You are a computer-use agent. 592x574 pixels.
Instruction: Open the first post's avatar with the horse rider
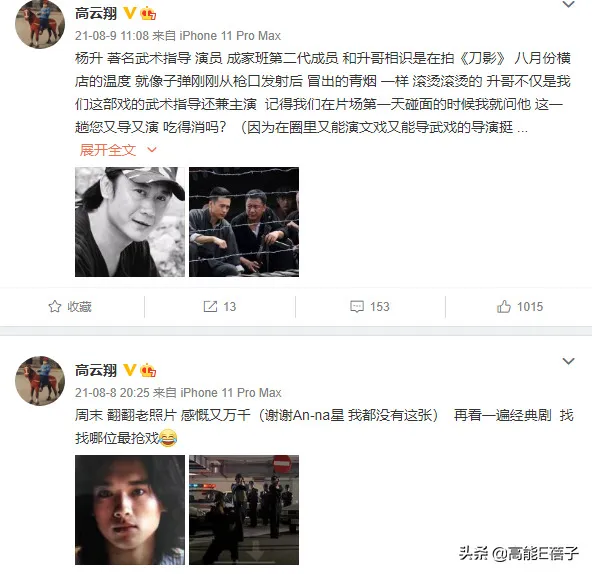click(x=40, y=24)
